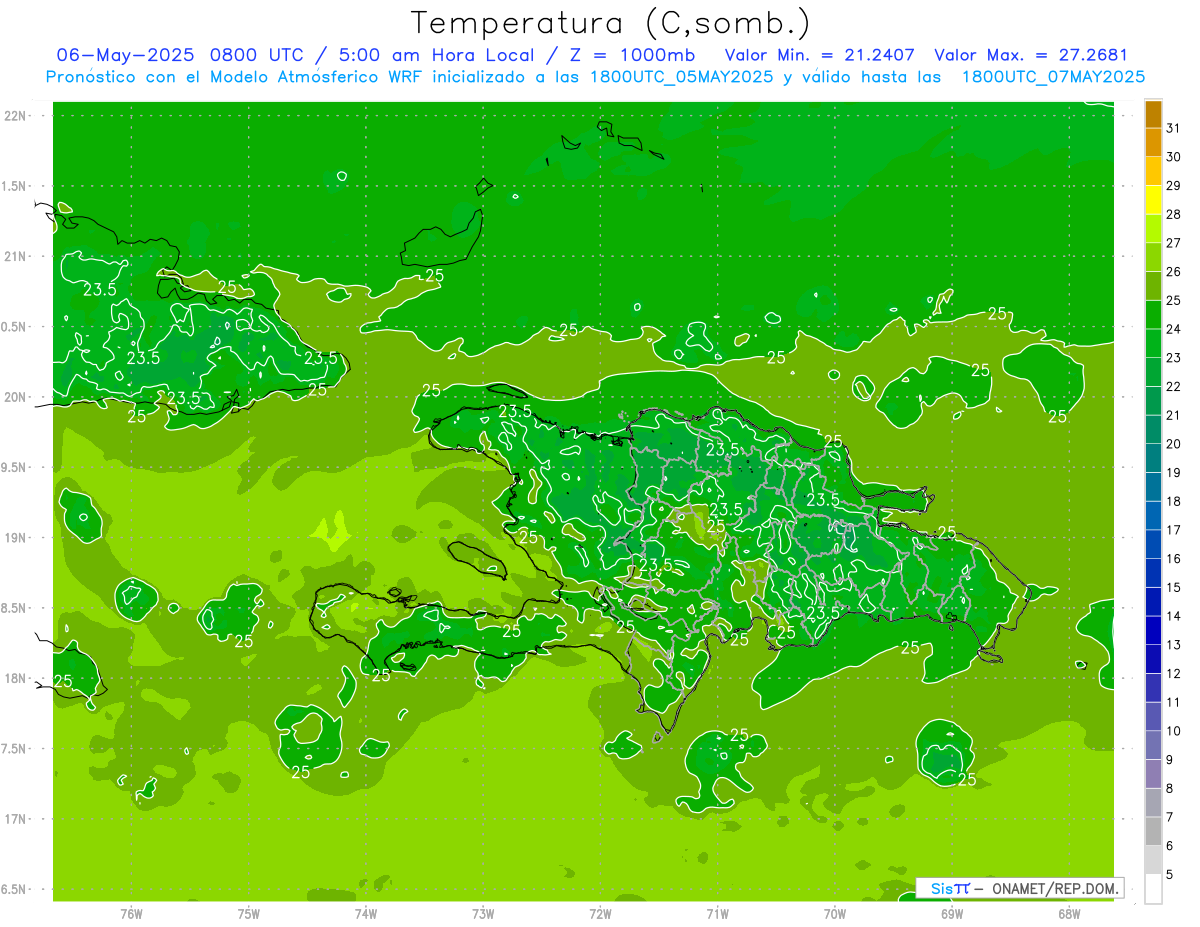Click the '29' label on the color scale
The width and height of the screenshot is (1200, 927).
[1174, 186]
